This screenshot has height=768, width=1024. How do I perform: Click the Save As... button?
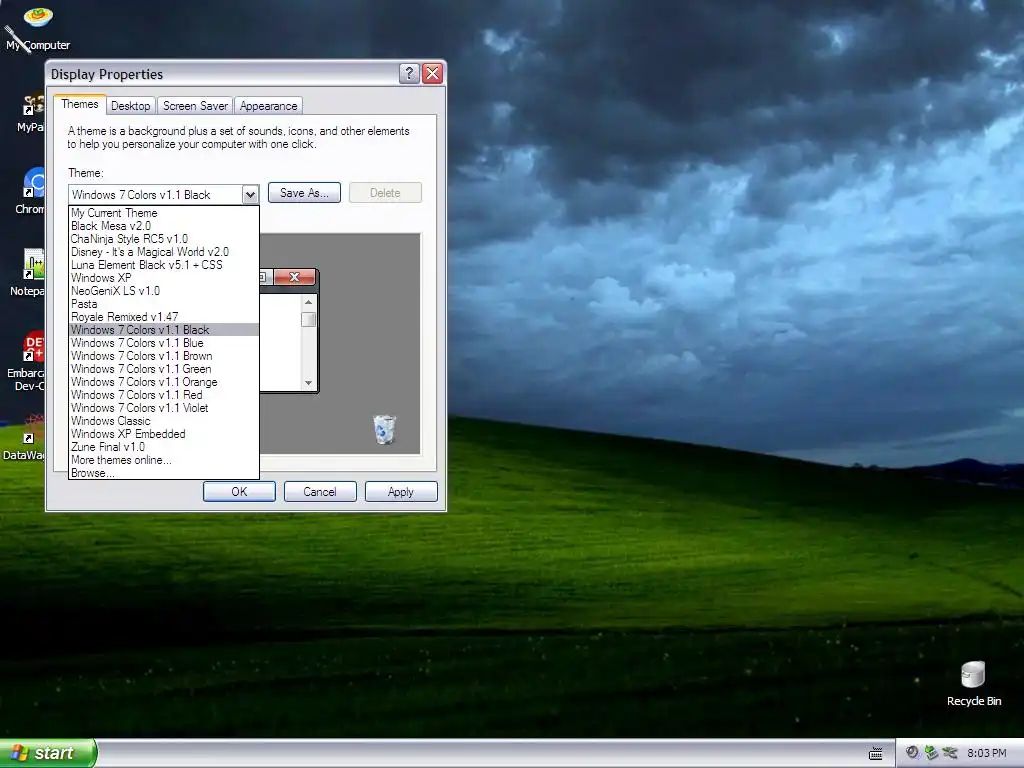[x=304, y=193]
